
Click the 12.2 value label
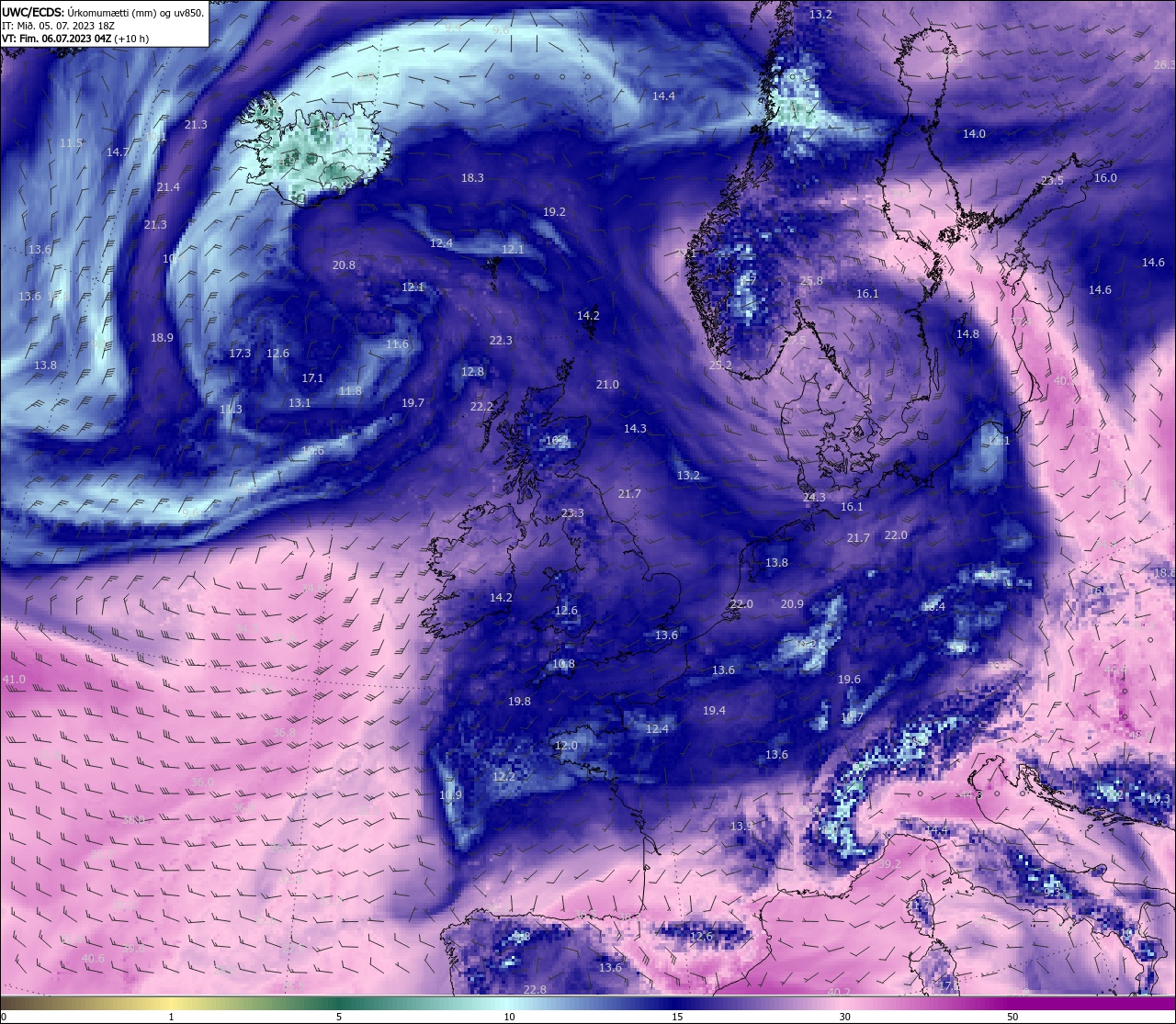503,777
